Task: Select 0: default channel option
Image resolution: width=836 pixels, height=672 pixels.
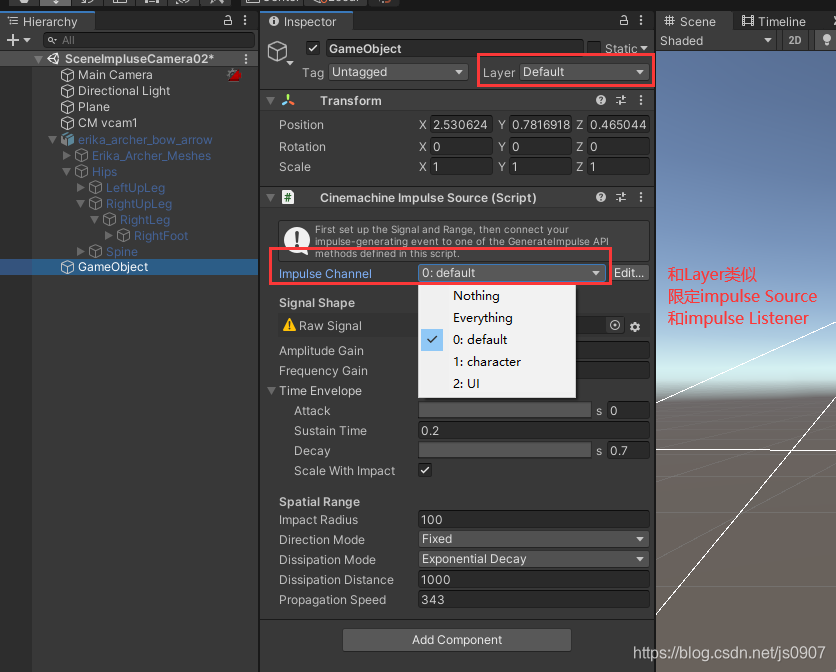Action: (497, 340)
